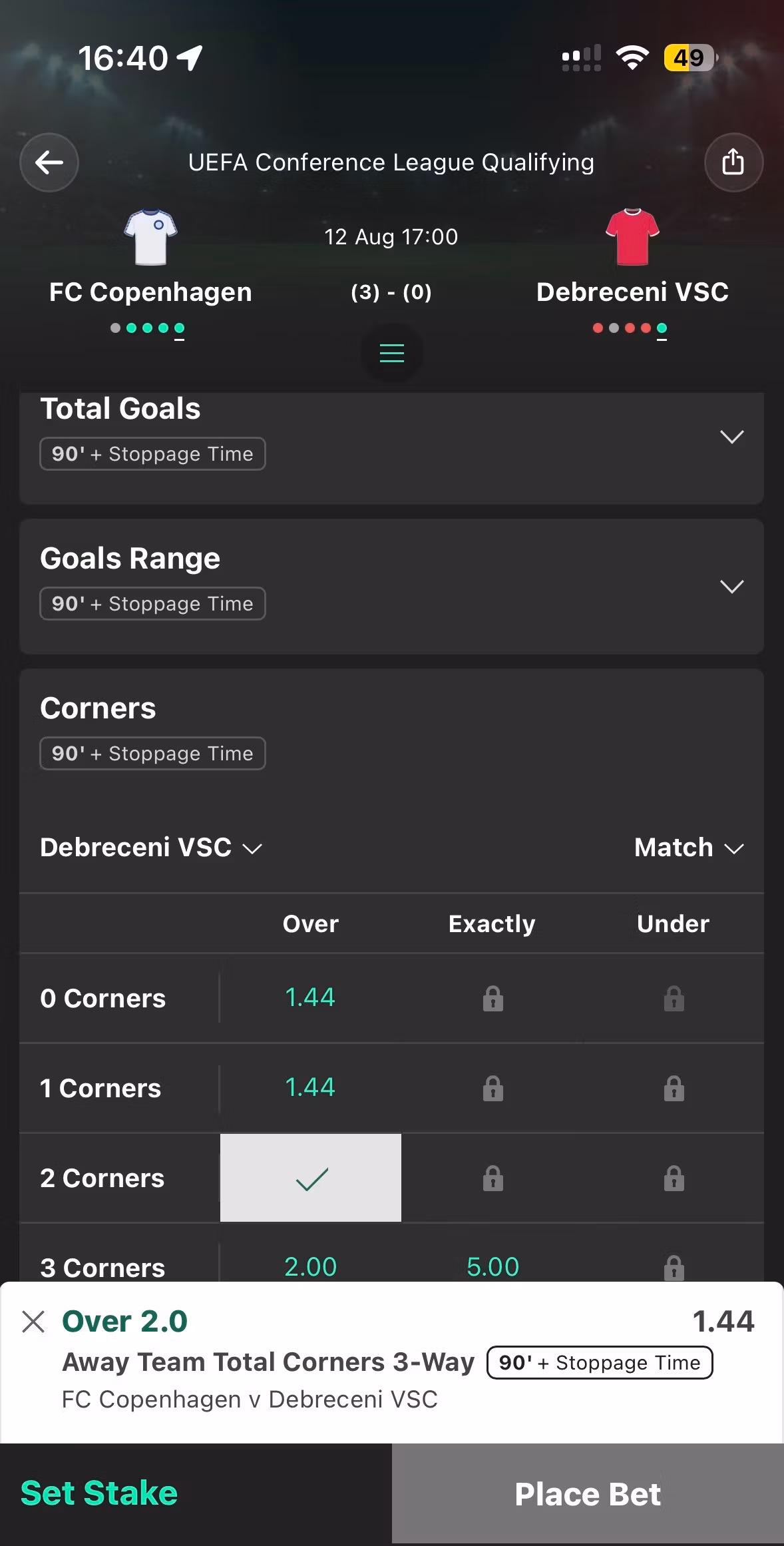The height and width of the screenshot is (1546, 784).
Task: Remove the Over 2.0 selection with the X
Action: tap(33, 1321)
